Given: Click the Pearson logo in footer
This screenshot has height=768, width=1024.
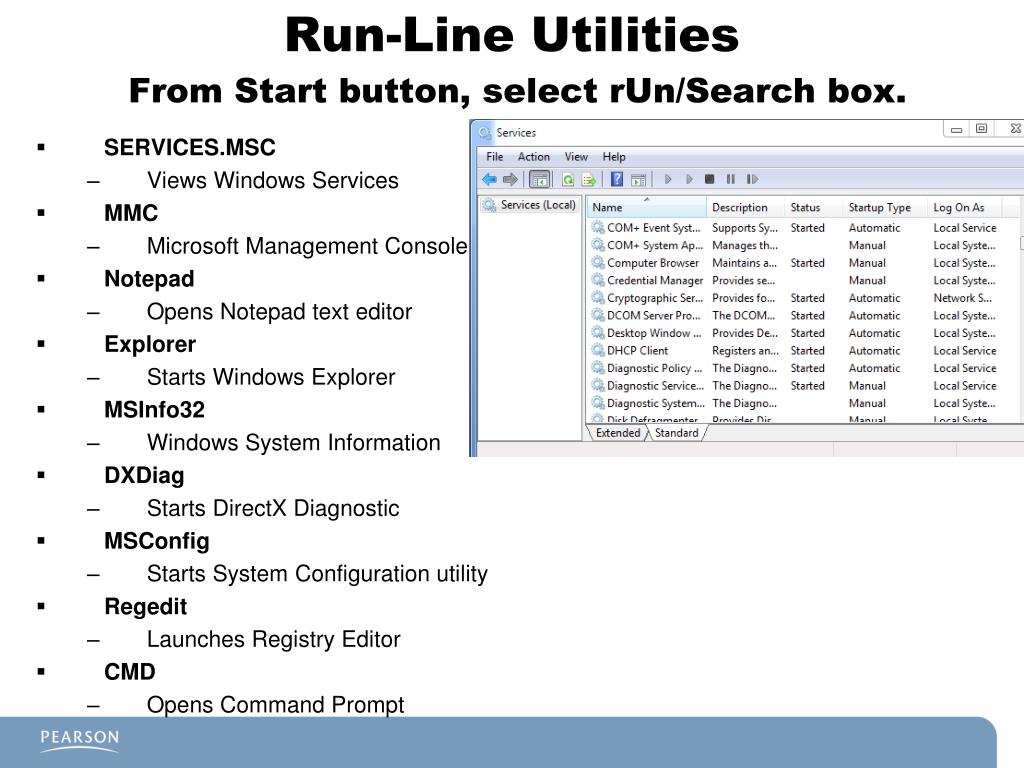Looking at the screenshot, I should pyautogui.click(x=80, y=741).
